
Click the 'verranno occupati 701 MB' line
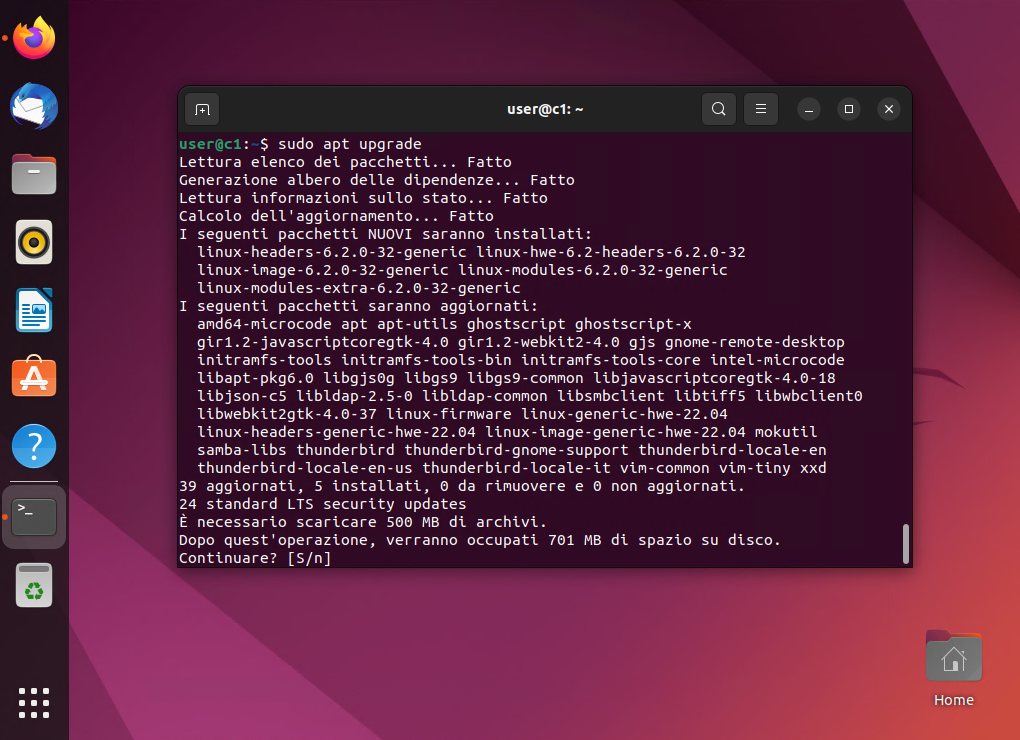pos(479,540)
